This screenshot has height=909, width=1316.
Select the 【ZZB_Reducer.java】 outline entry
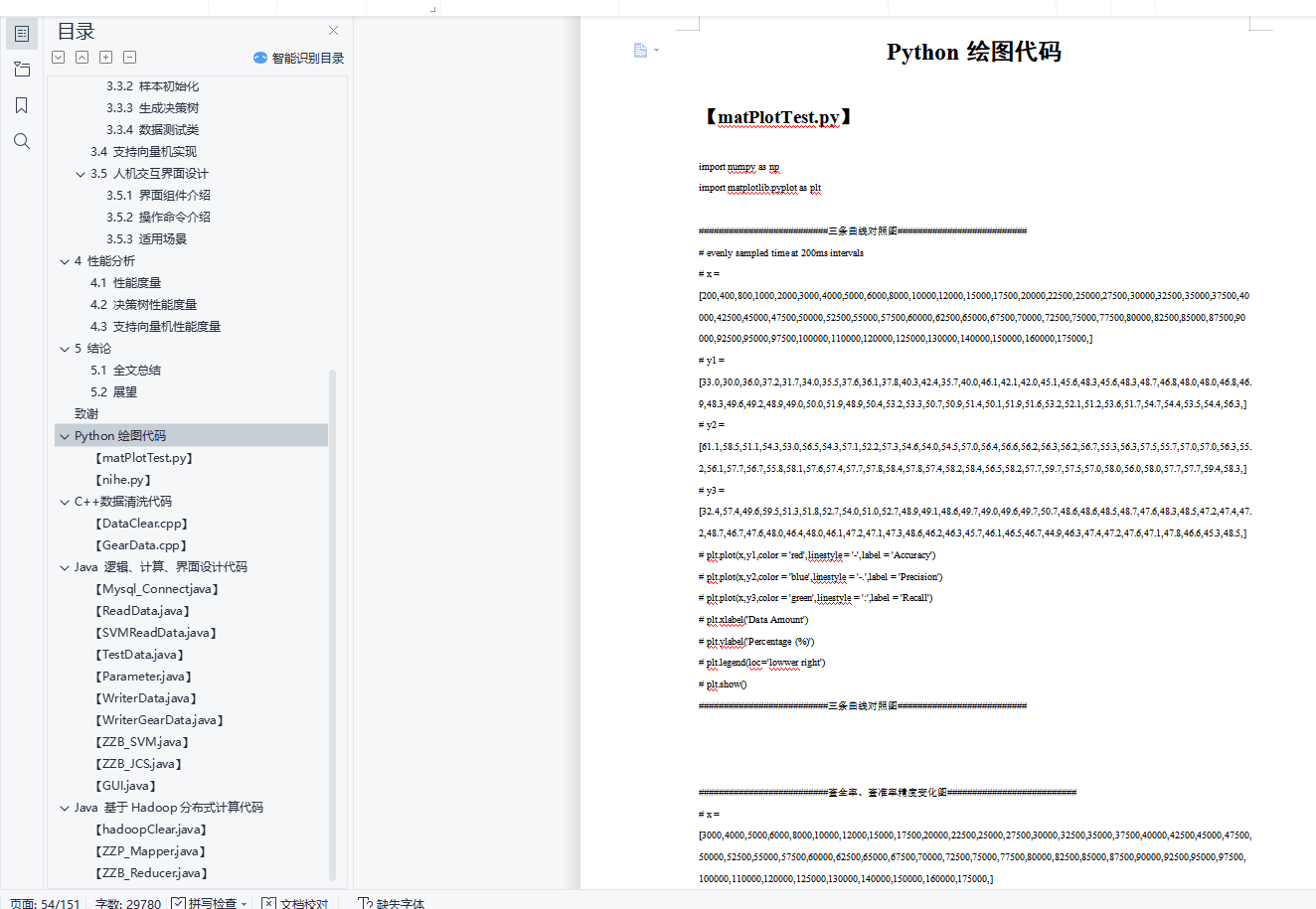click(x=151, y=873)
